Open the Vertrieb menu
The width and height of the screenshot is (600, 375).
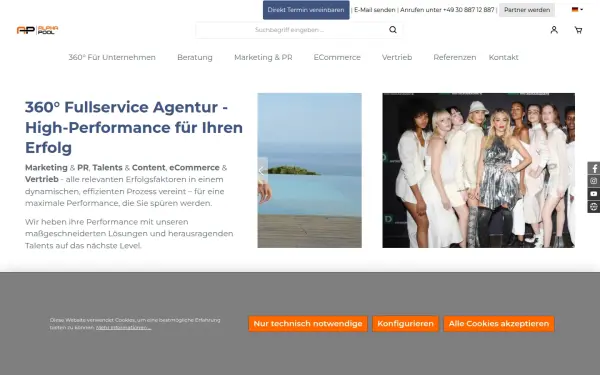(x=397, y=57)
